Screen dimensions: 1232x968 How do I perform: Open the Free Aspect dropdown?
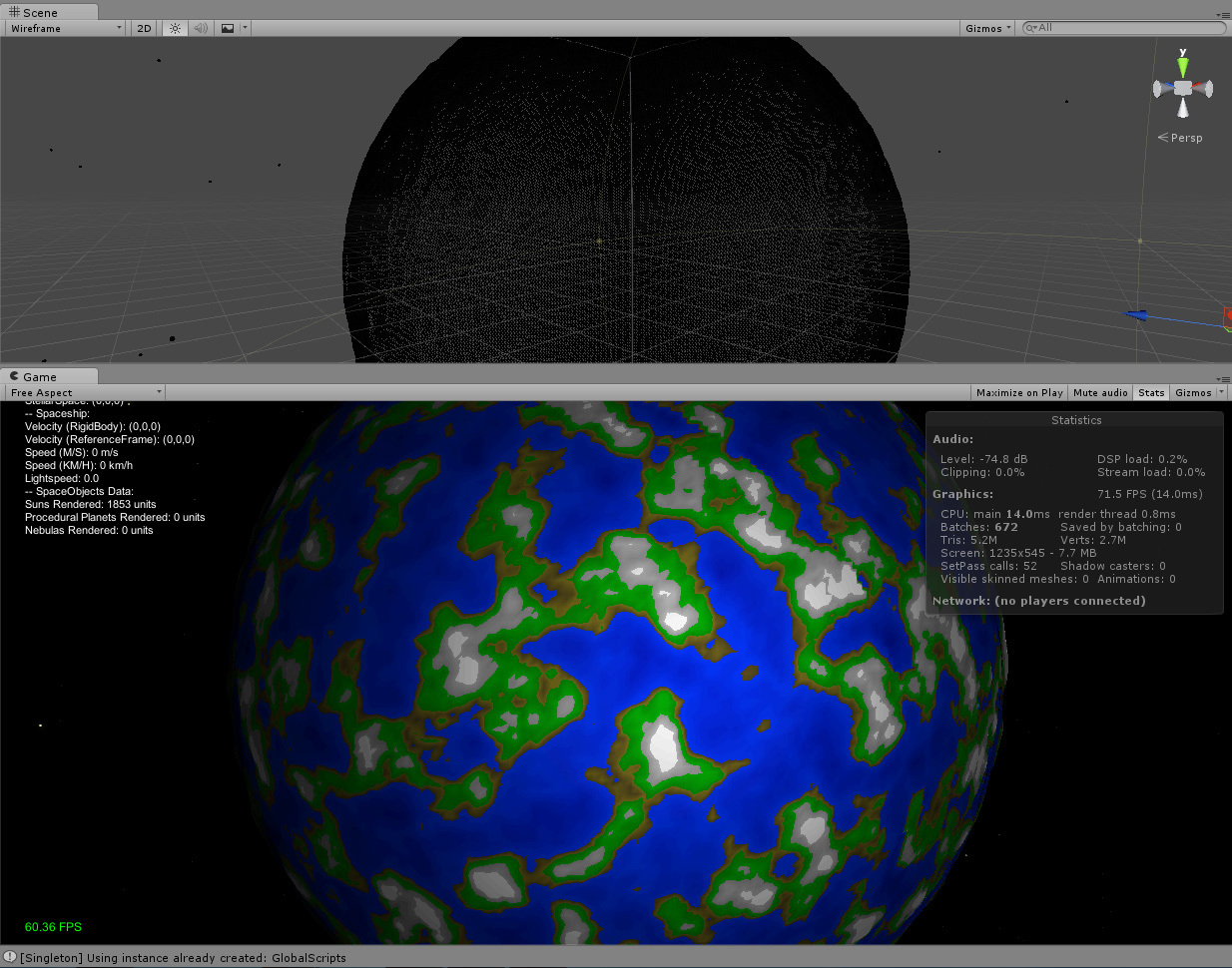tap(84, 392)
